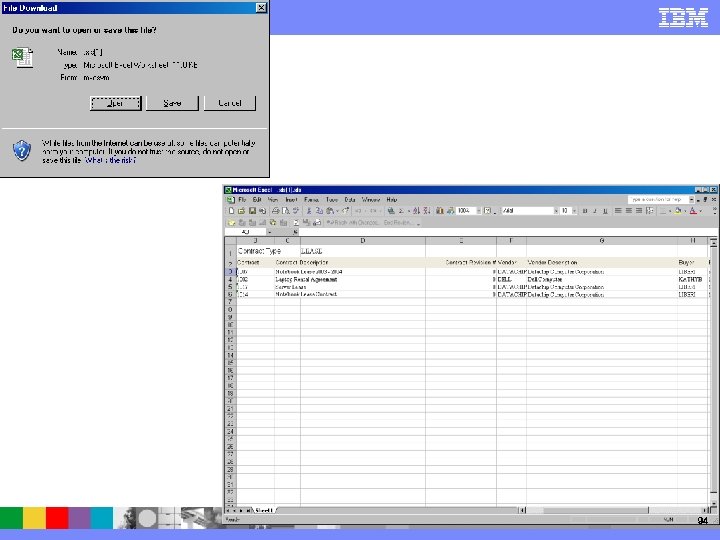Click the AutoSum sigma icon

401,211
